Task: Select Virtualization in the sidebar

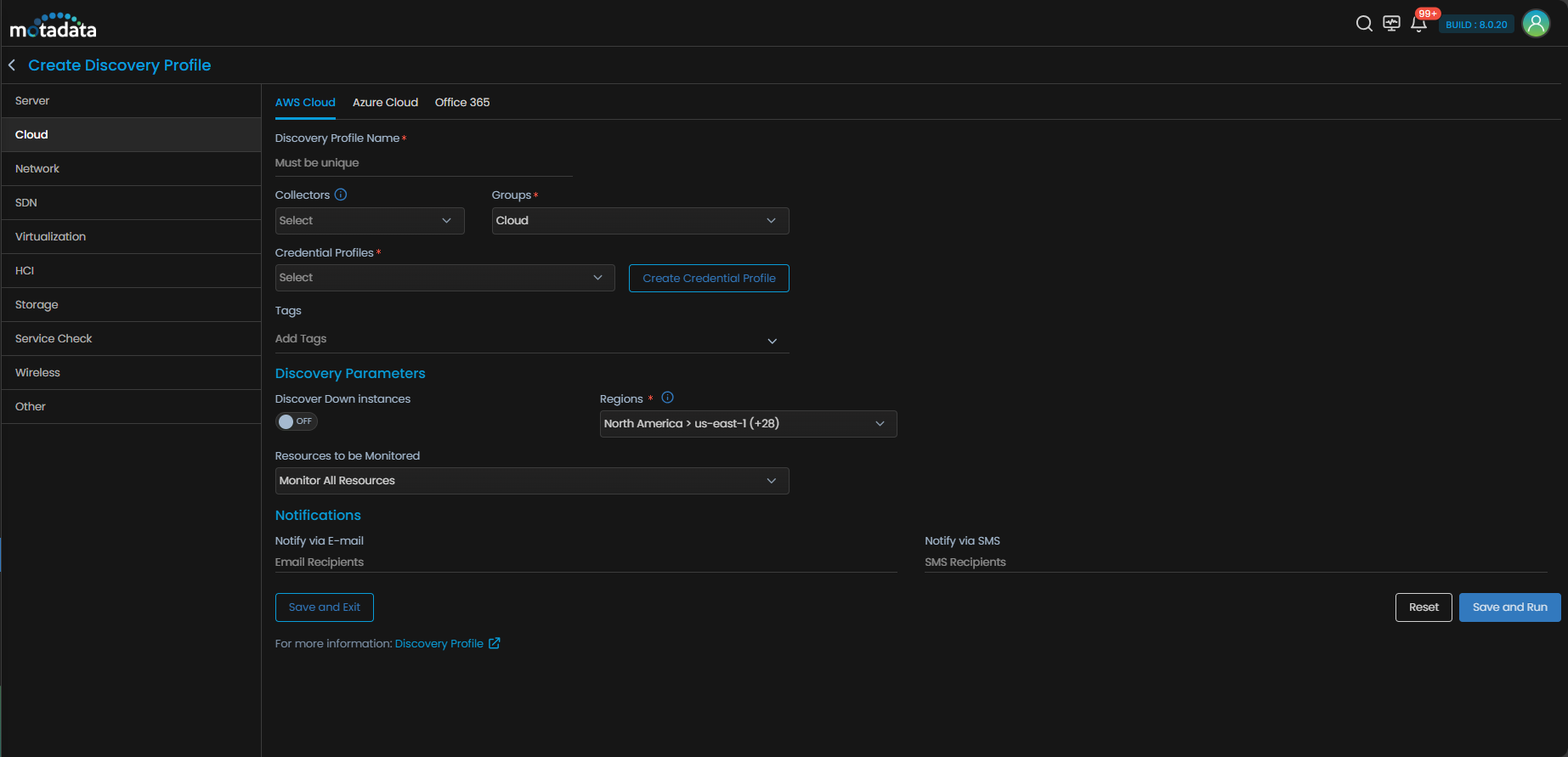Action: tap(131, 237)
